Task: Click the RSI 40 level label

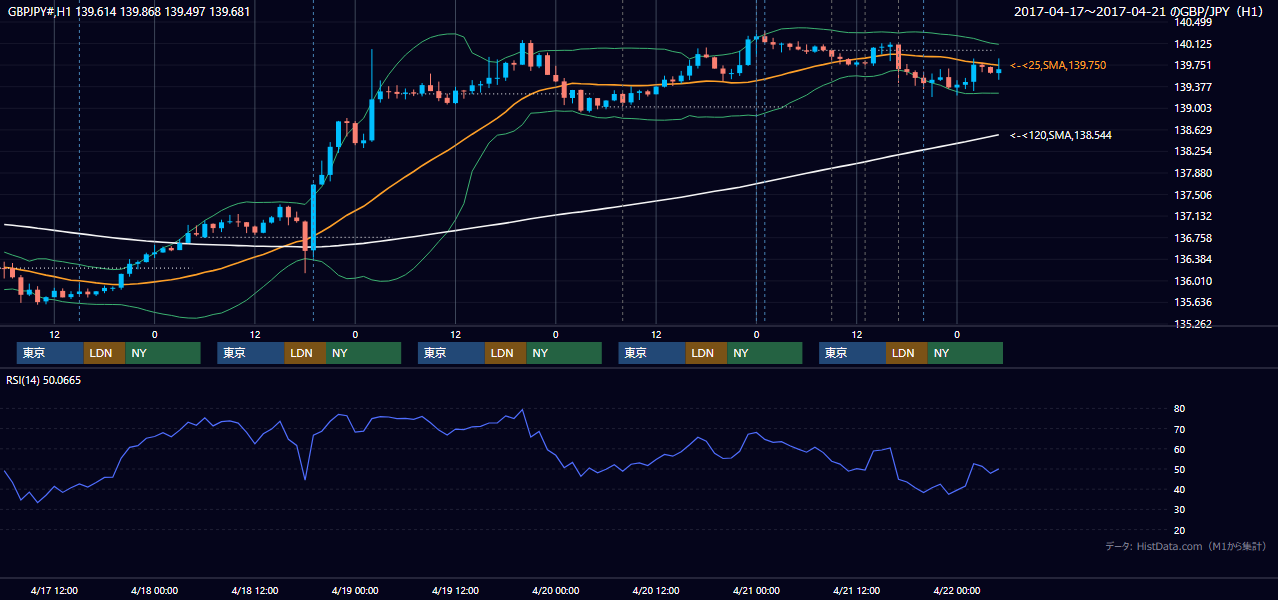Action: pos(1180,489)
